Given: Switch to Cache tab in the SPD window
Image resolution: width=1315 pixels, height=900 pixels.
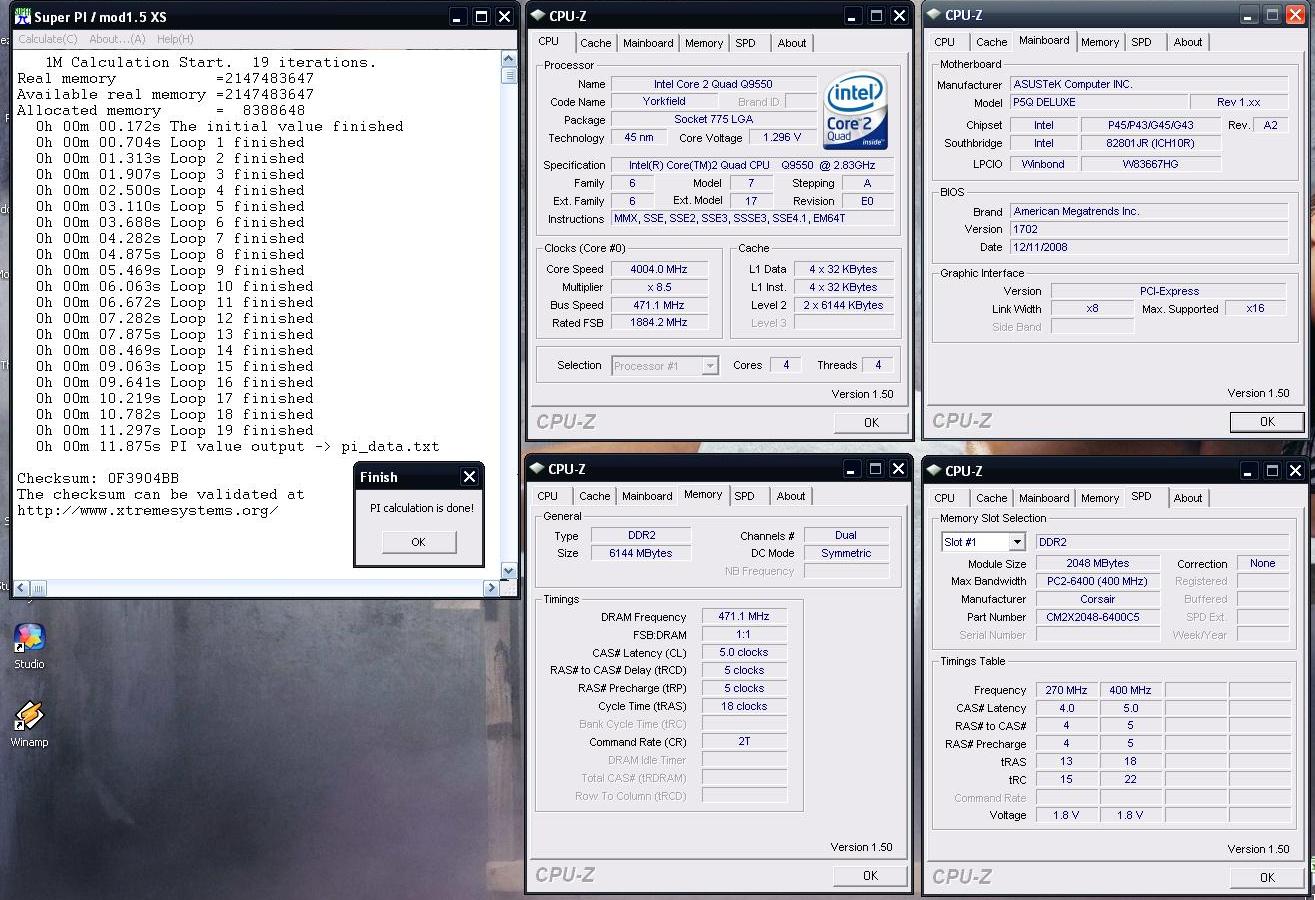Looking at the screenshot, I should pyautogui.click(x=991, y=498).
